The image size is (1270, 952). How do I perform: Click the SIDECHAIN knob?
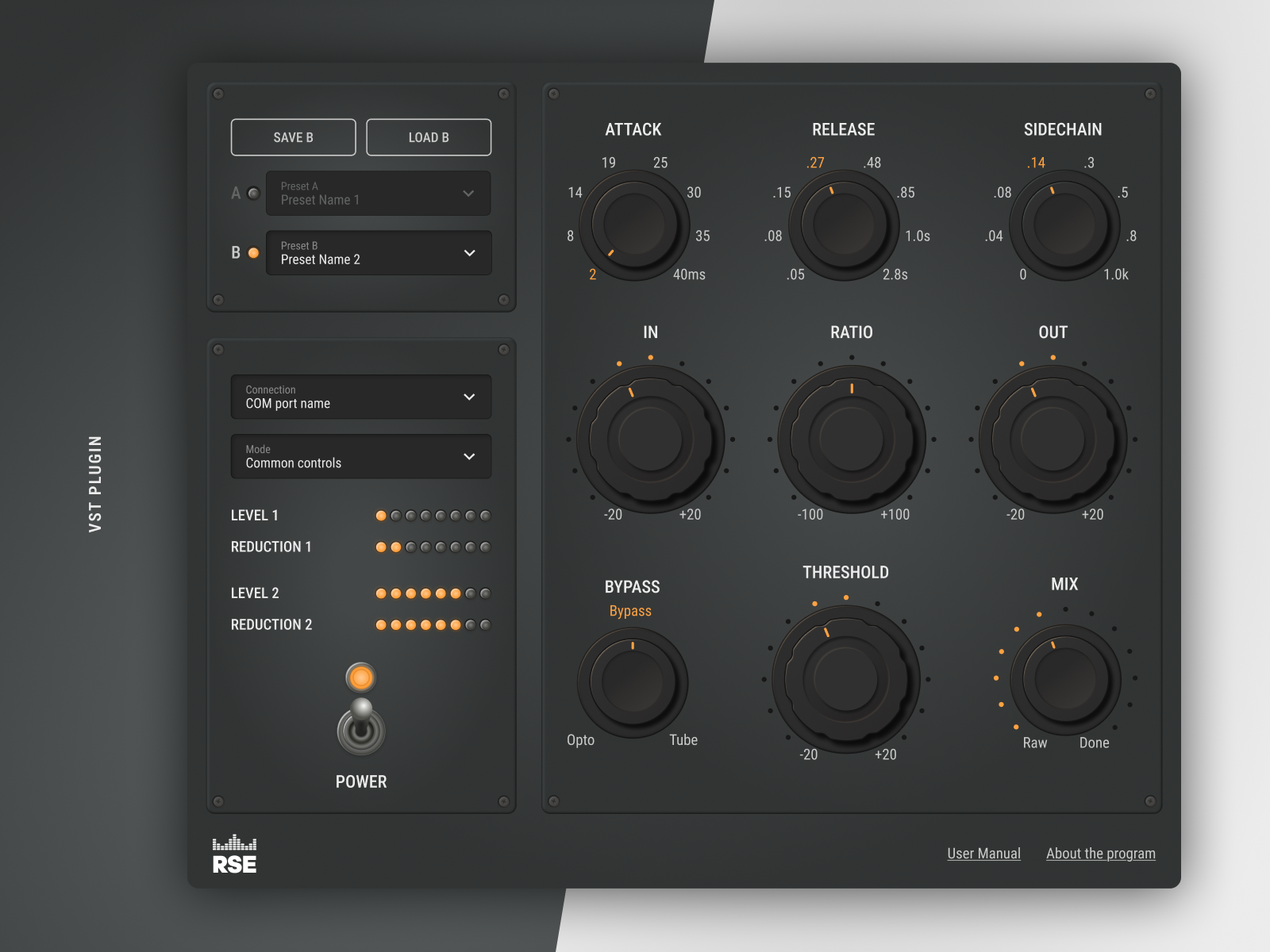point(1064,225)
